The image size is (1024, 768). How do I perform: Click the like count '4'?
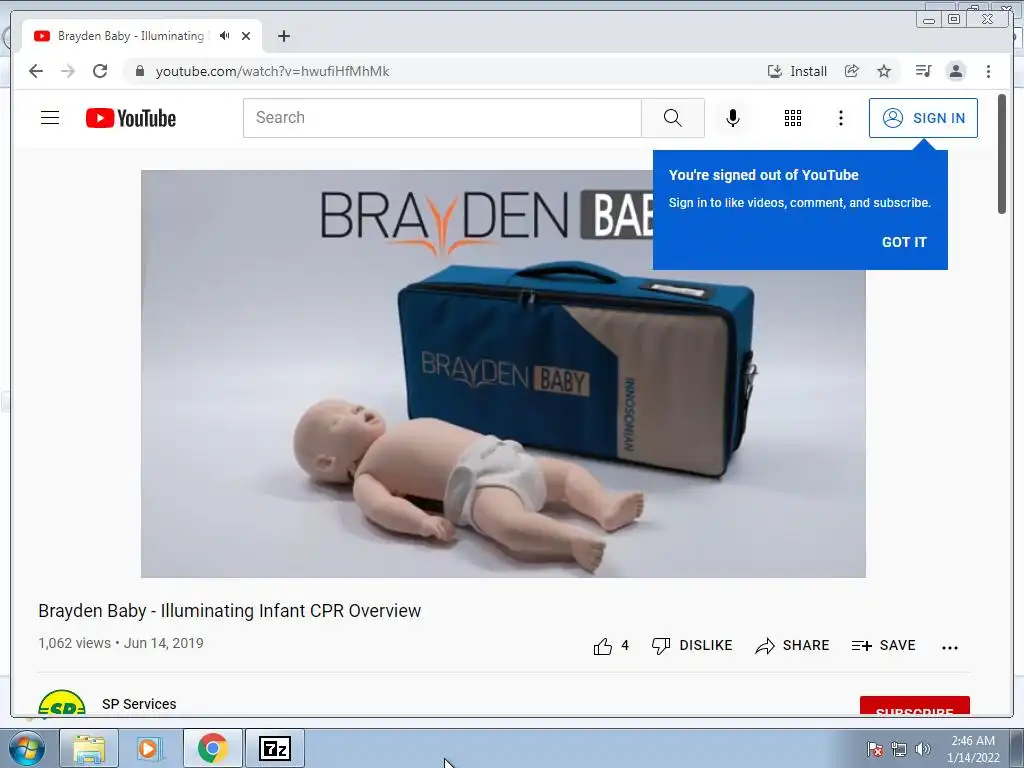tap(625, 645)
